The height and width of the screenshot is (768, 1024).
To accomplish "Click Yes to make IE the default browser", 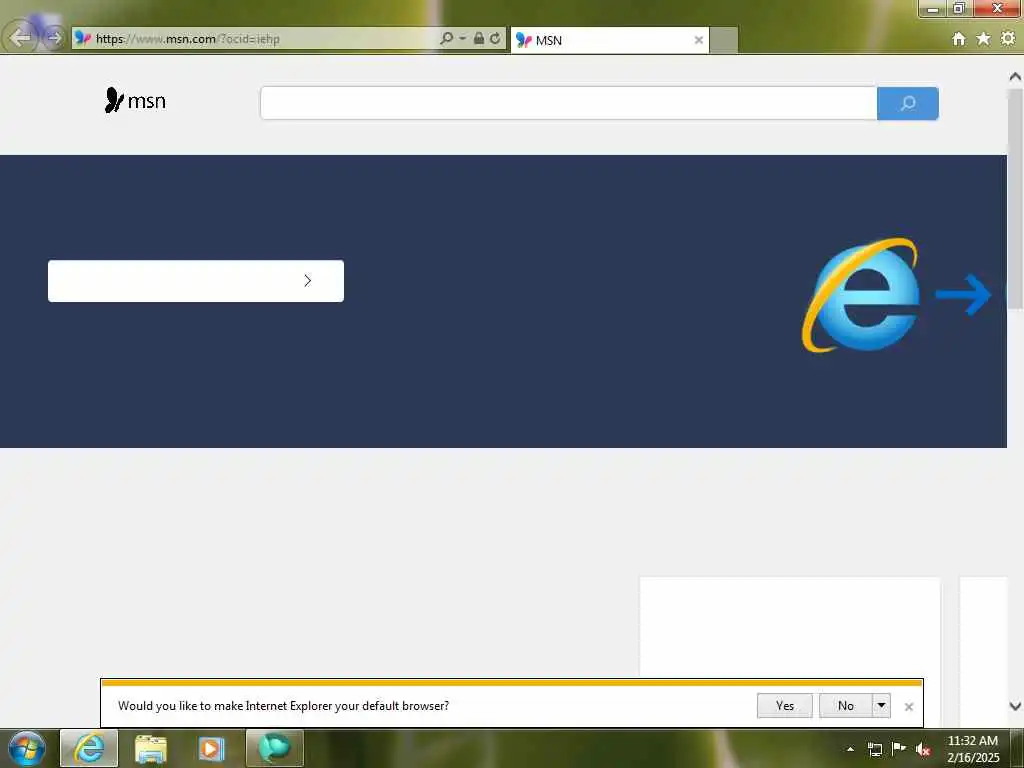I will click(784, 705).
